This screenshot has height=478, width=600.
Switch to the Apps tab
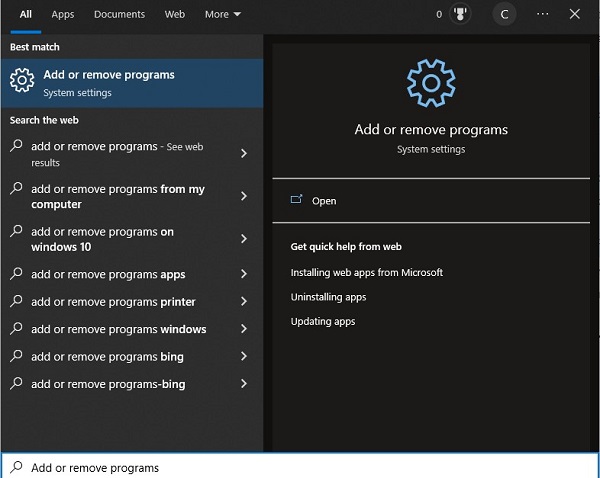pyautogui.click(x=63, y=15)
